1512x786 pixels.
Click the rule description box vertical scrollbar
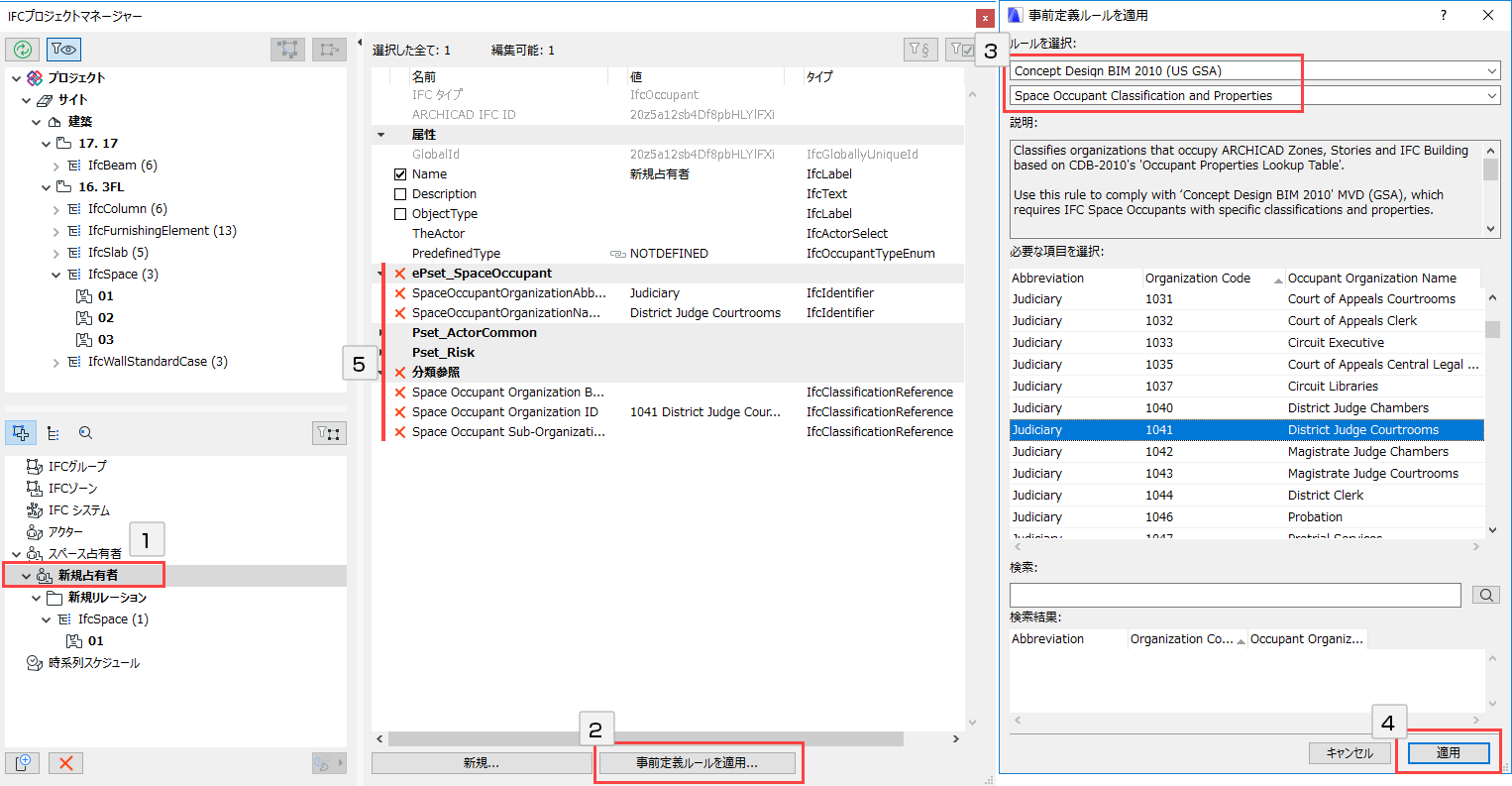click(1491, 189)
